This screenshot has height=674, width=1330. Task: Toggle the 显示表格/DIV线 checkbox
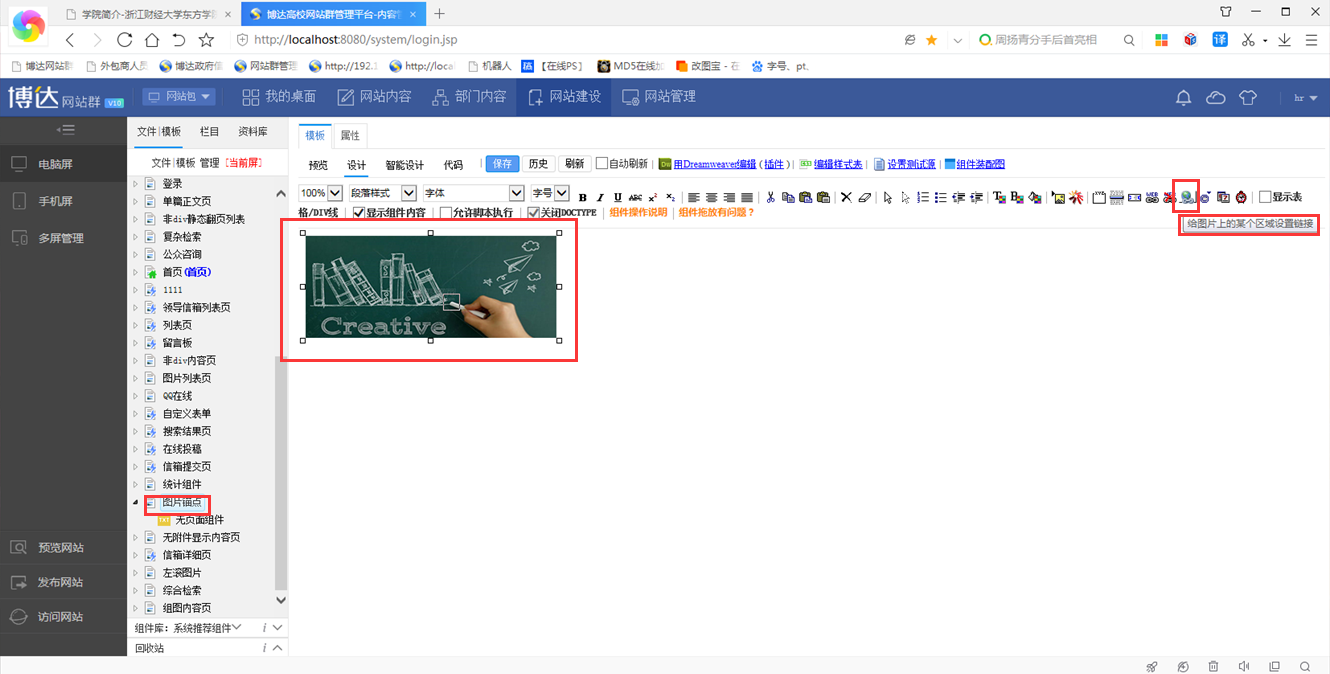click(1265, 197)
